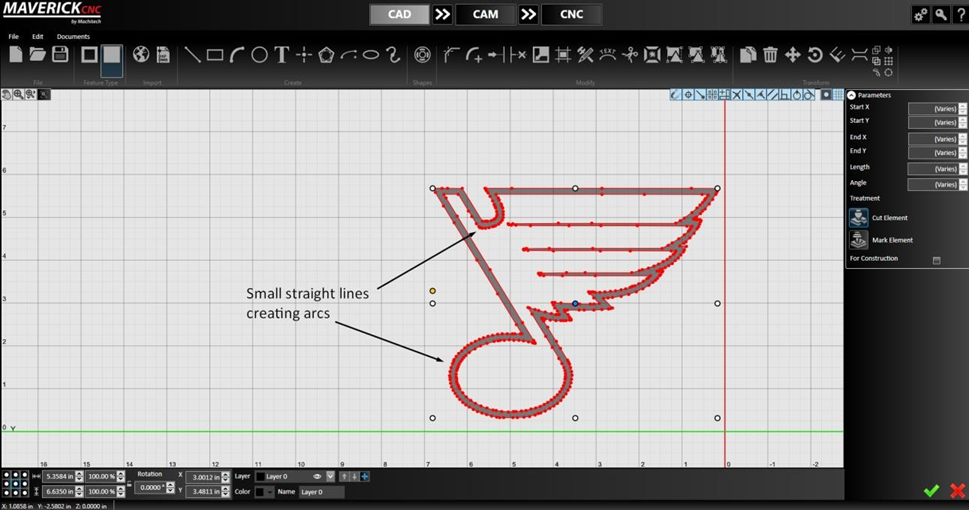Toggle the aspect ratio lock icon
Image resolution: width=969 pixels, height=510 pixels.
pyautogui.click(x=129, y=484)
